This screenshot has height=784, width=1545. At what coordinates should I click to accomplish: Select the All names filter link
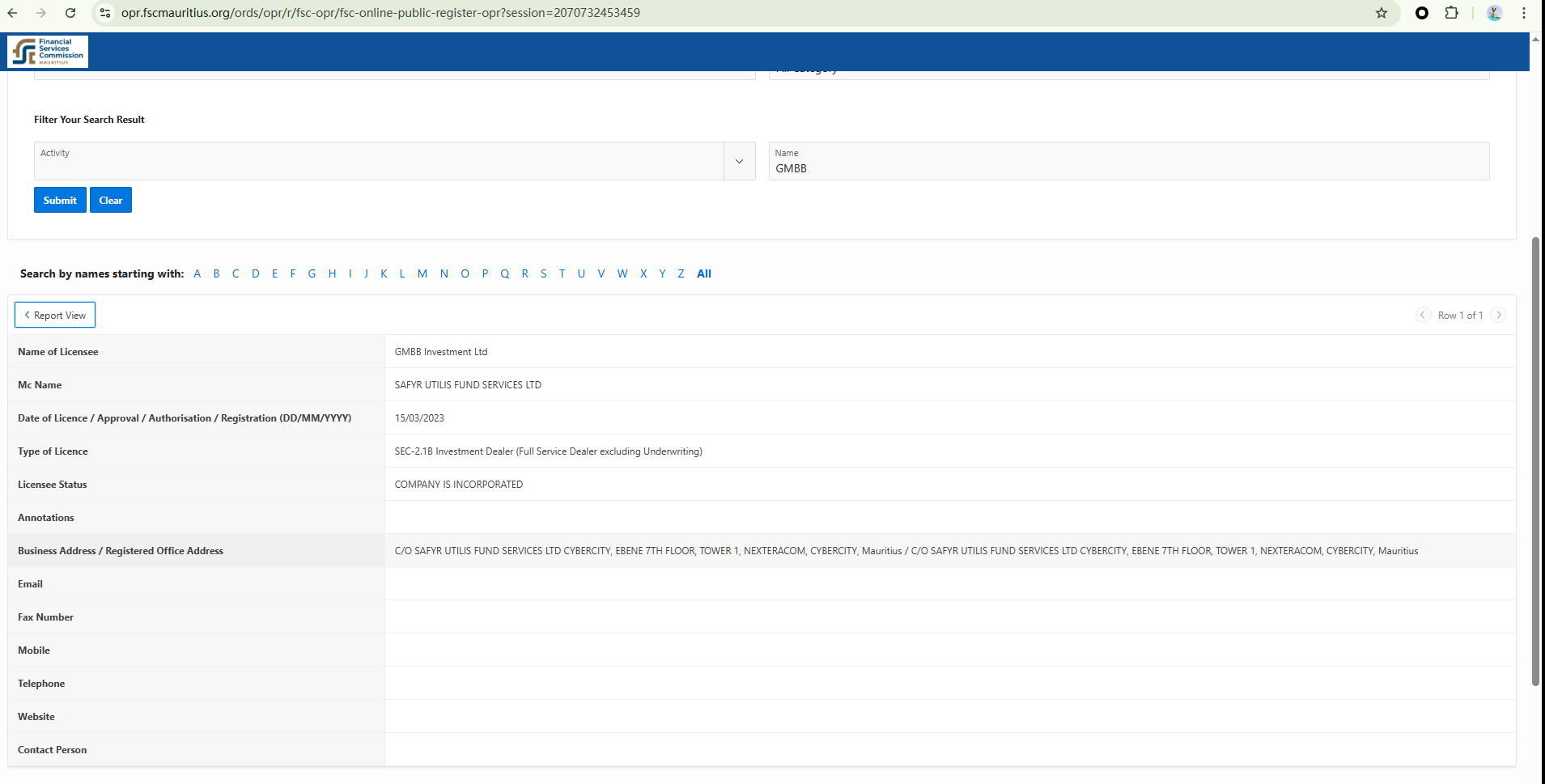tap(703, 273)
